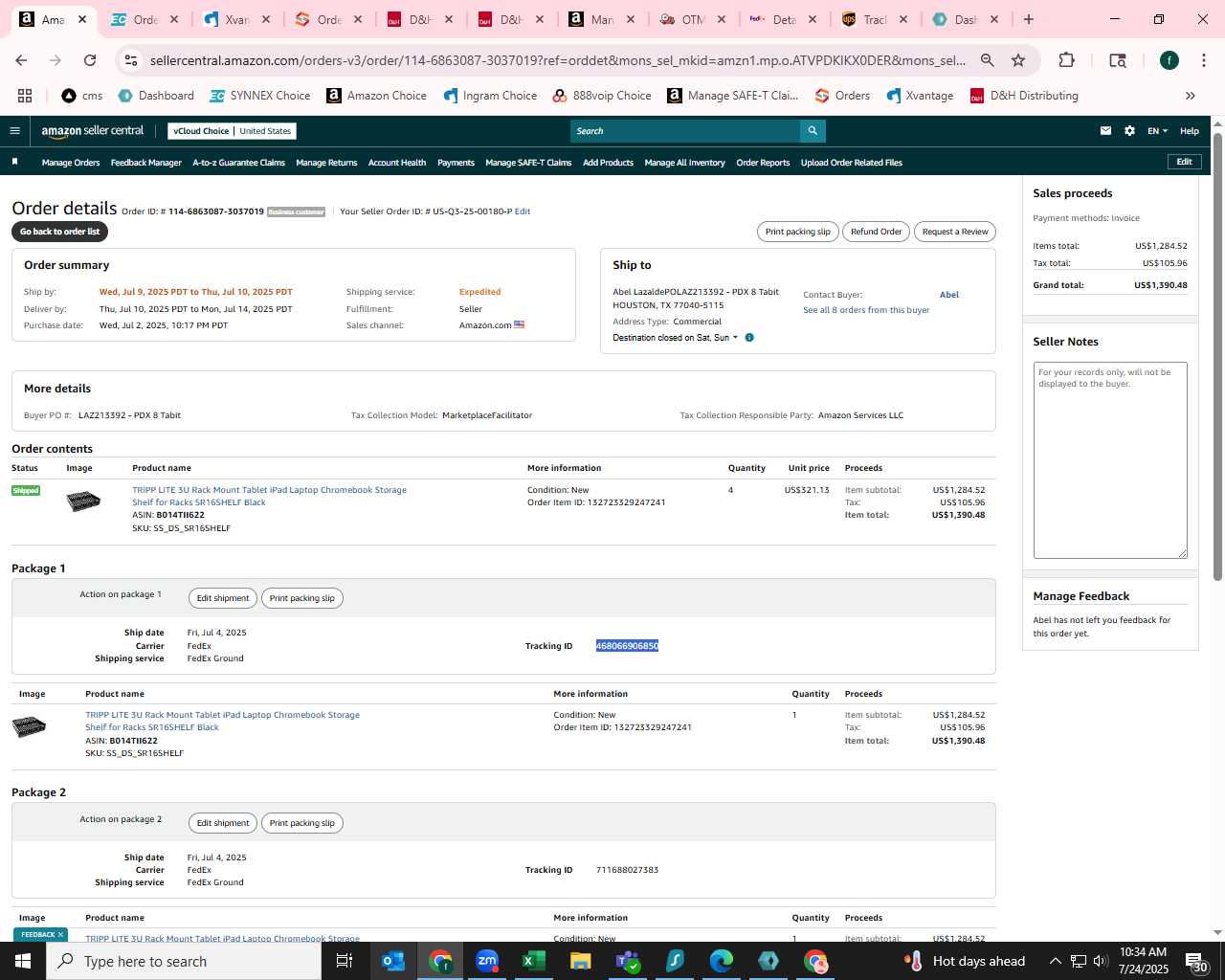The image size is (1225, 980).
Task: Open Chrome profile avatar
Action: pyautogui.click(x=1169, y=60)
